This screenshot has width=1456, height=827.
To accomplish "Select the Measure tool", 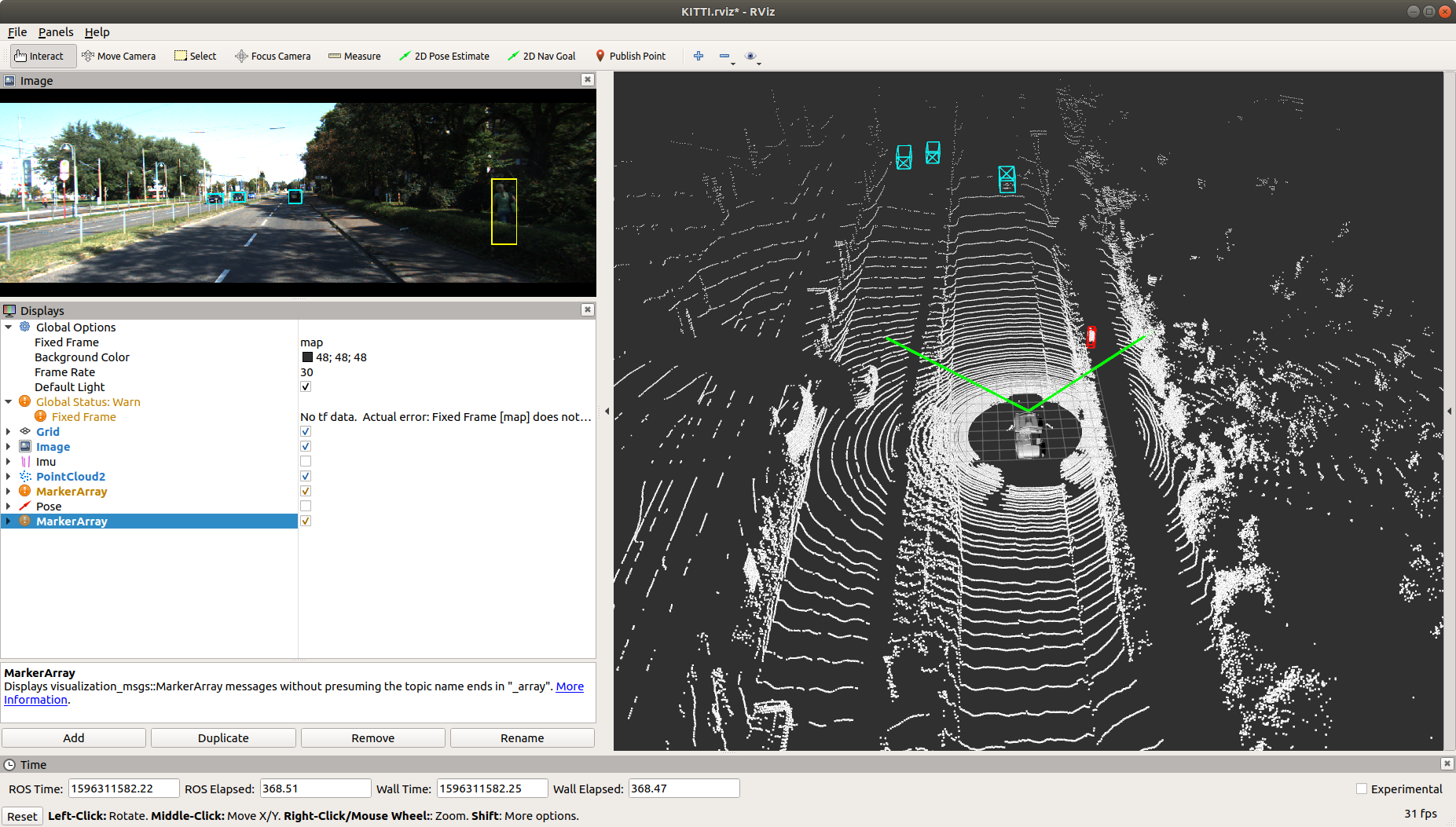I will [x=354, y=56].
